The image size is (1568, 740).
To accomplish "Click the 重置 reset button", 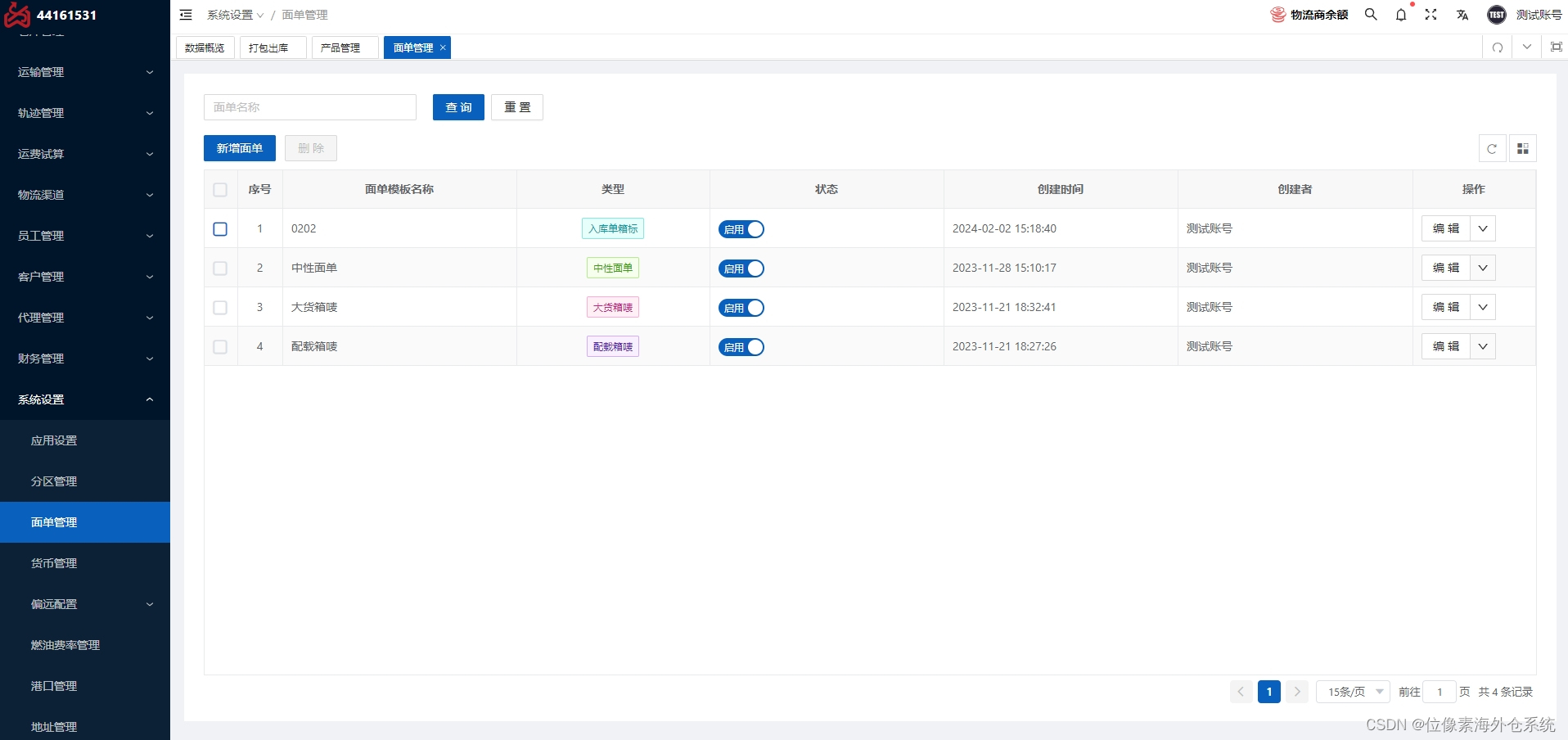I will tap(517, 107).
